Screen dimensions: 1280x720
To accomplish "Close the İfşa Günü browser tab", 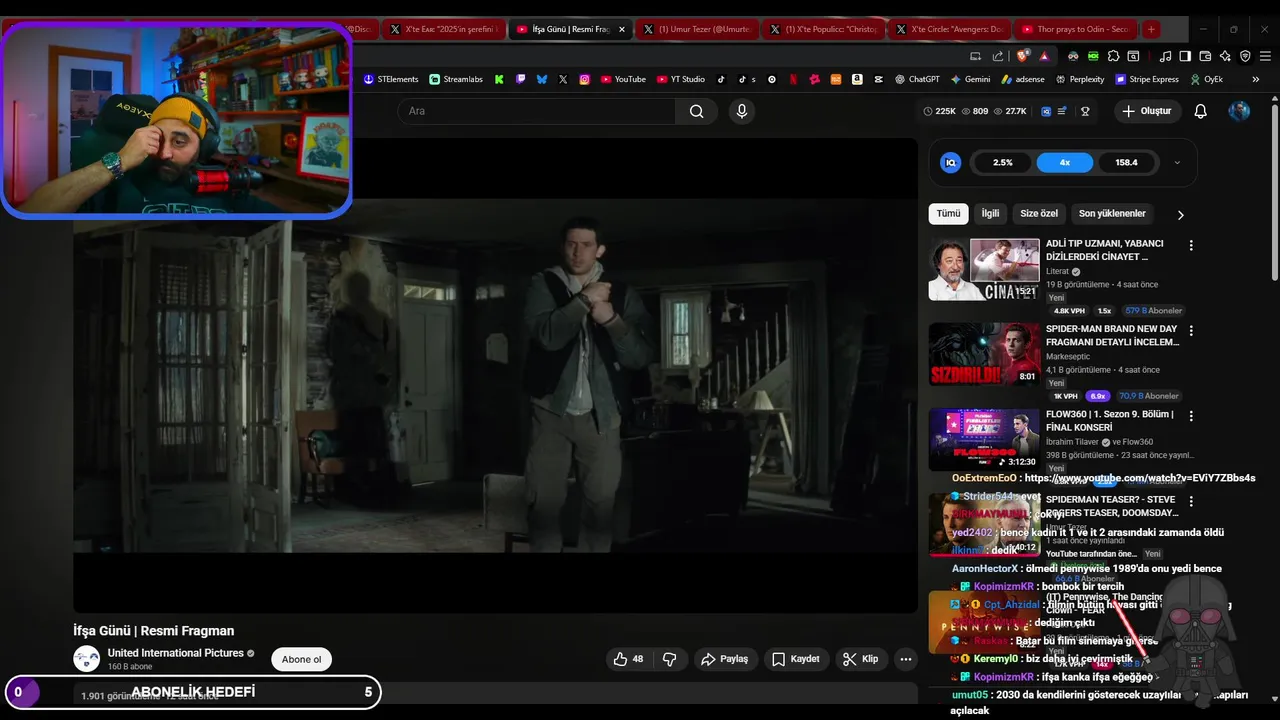I will pos(621,29).
